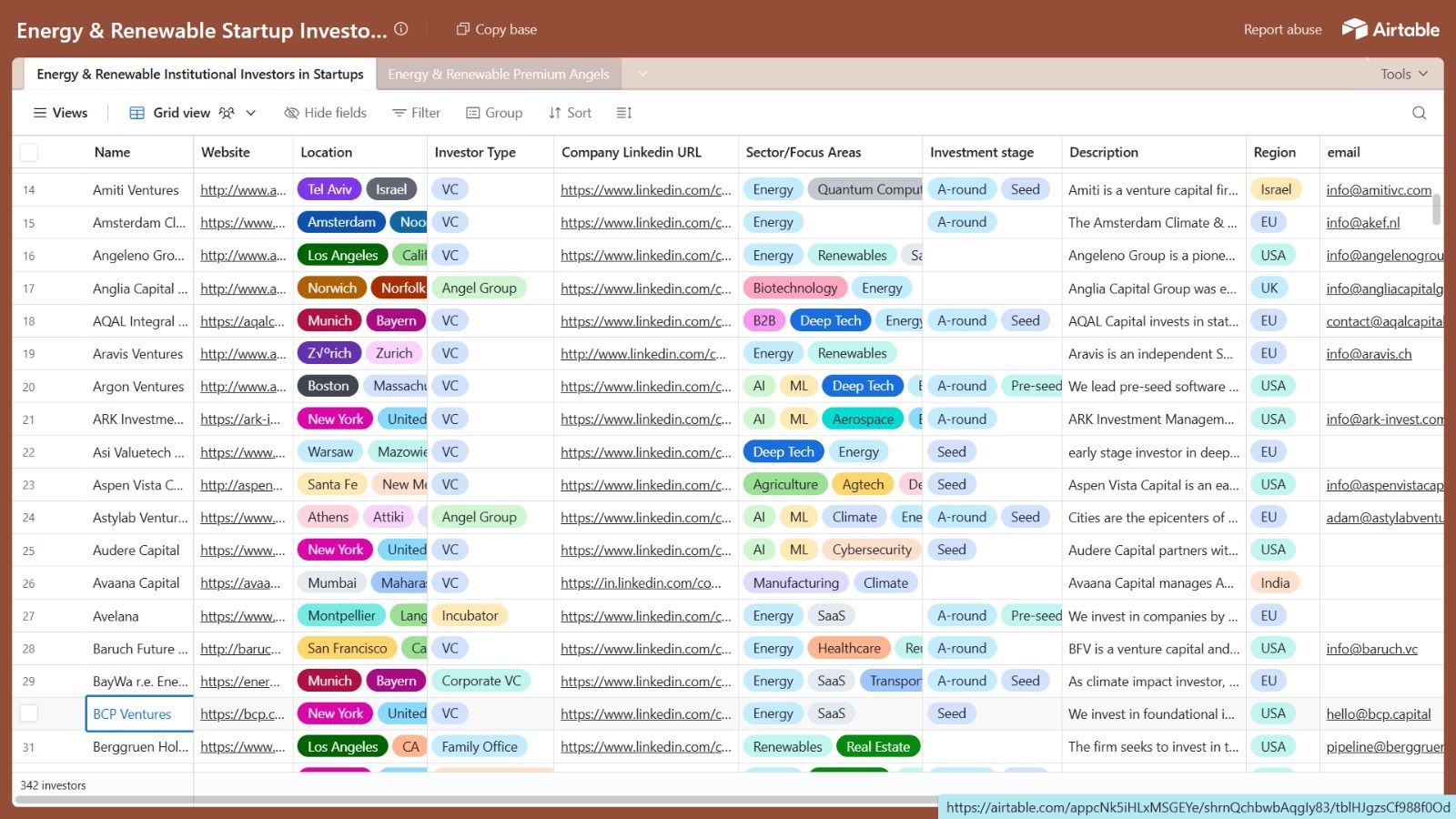
Task: Click the Sector/Focus Areas column header
Action: pyautogui.click(x=829, y=152)
